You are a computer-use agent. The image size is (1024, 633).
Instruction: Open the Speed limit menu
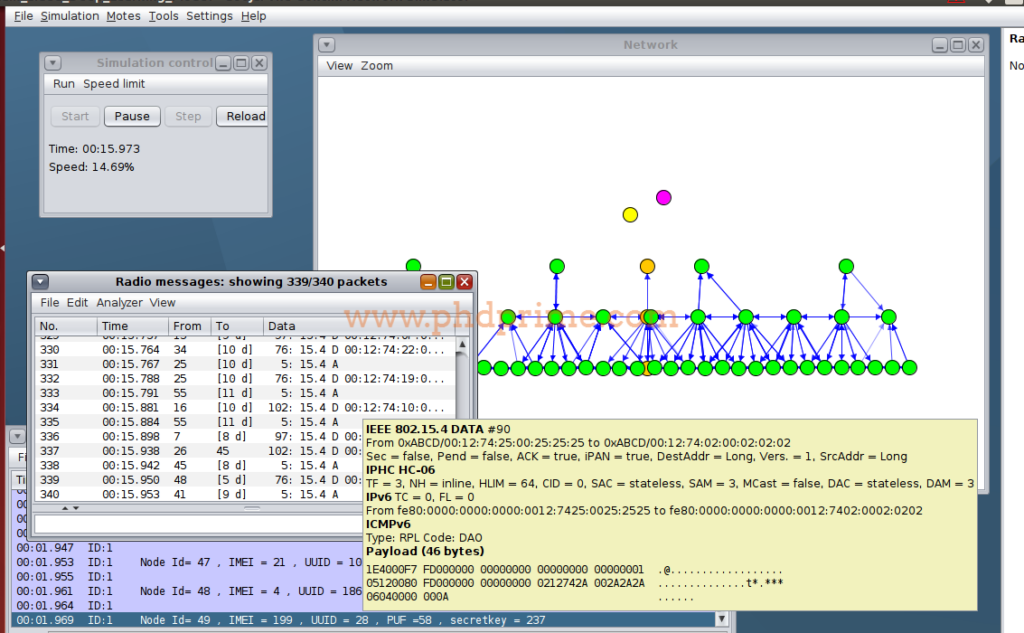click(x=113, y=83)
